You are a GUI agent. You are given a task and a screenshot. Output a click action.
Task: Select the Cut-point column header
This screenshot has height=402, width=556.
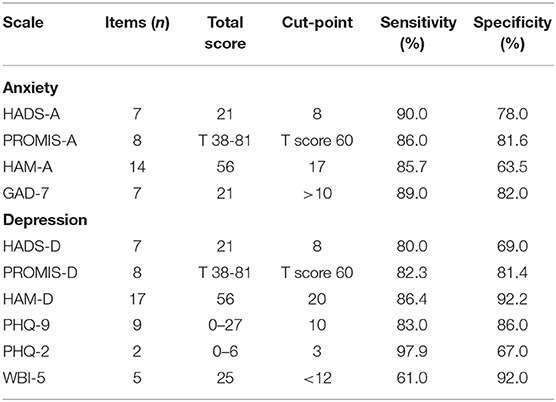coord(317,23)
